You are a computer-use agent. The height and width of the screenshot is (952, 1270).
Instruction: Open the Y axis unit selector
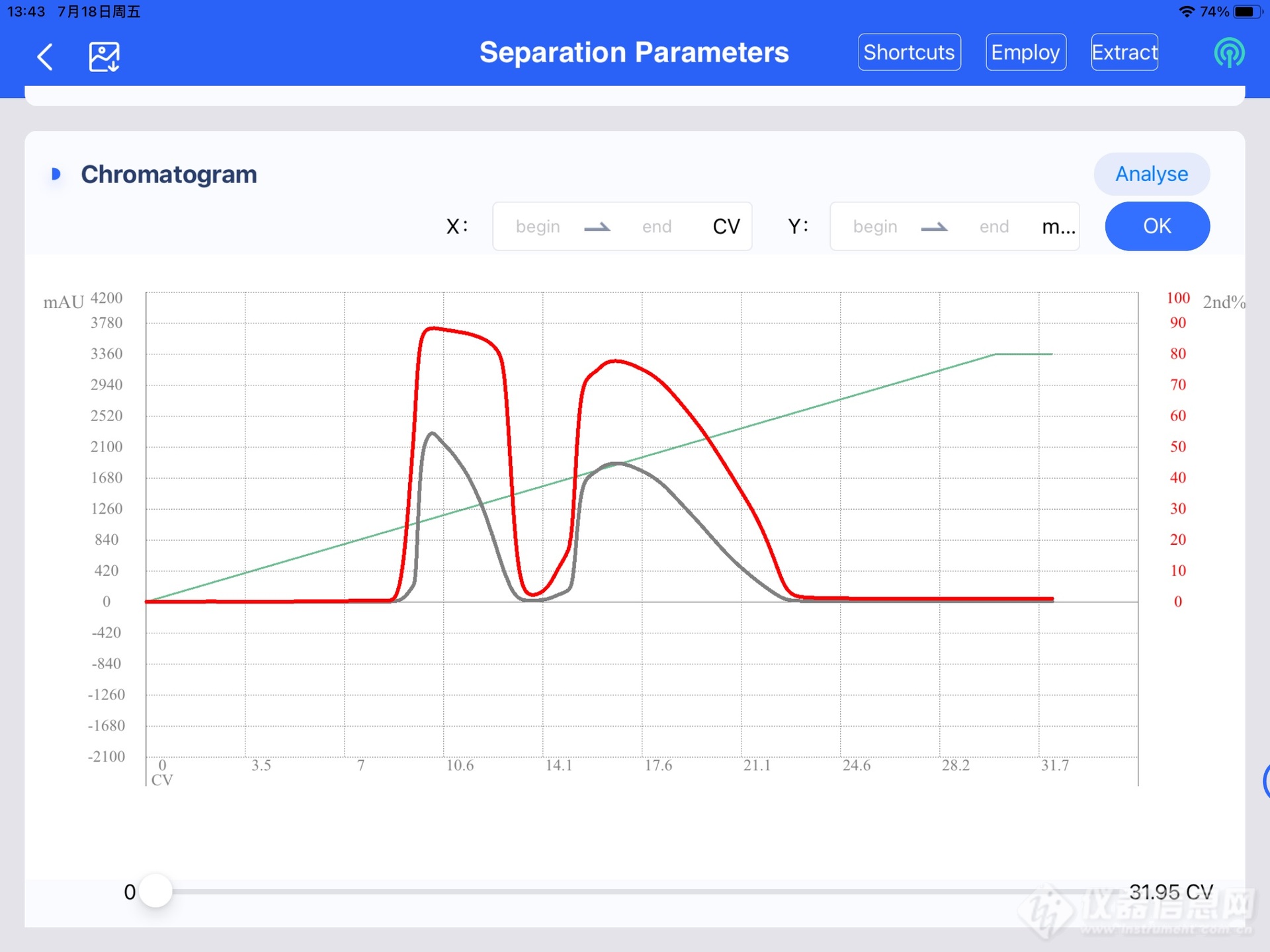pyautogui.click(x=1058, y=227)
